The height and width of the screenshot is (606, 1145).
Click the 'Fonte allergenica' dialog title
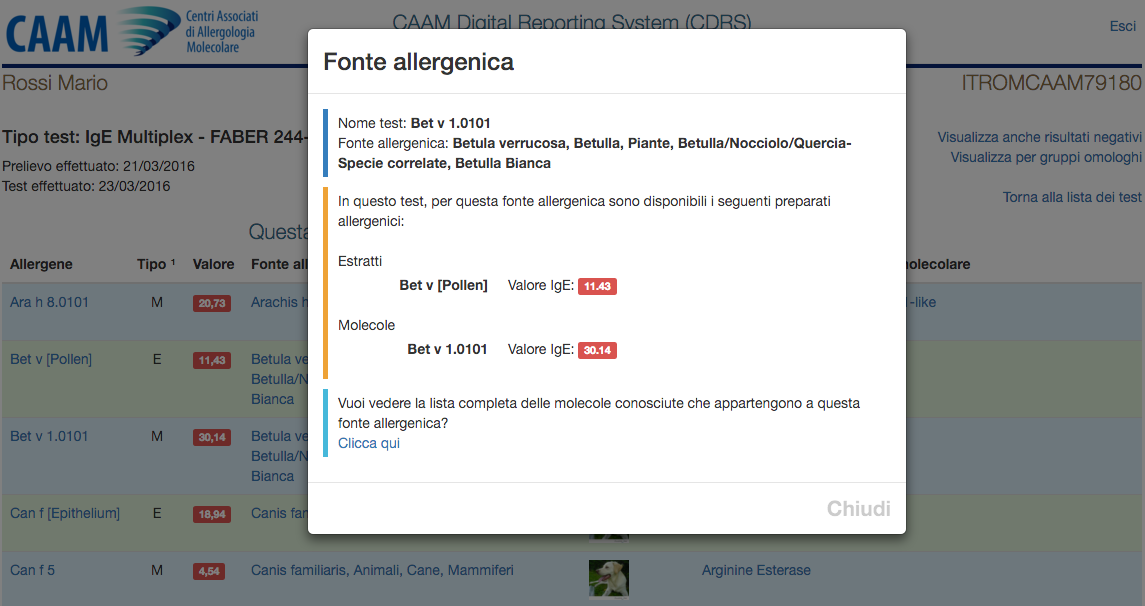[x=418, y=62]
